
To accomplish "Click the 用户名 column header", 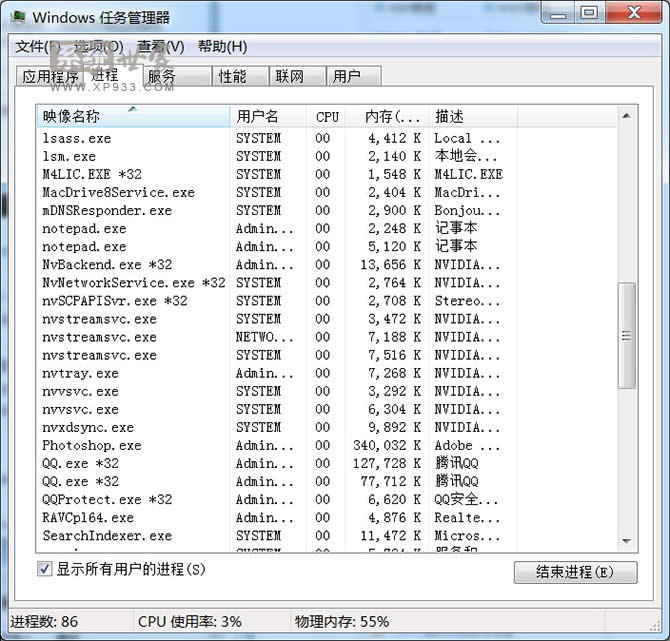I will tap(258, 117).
